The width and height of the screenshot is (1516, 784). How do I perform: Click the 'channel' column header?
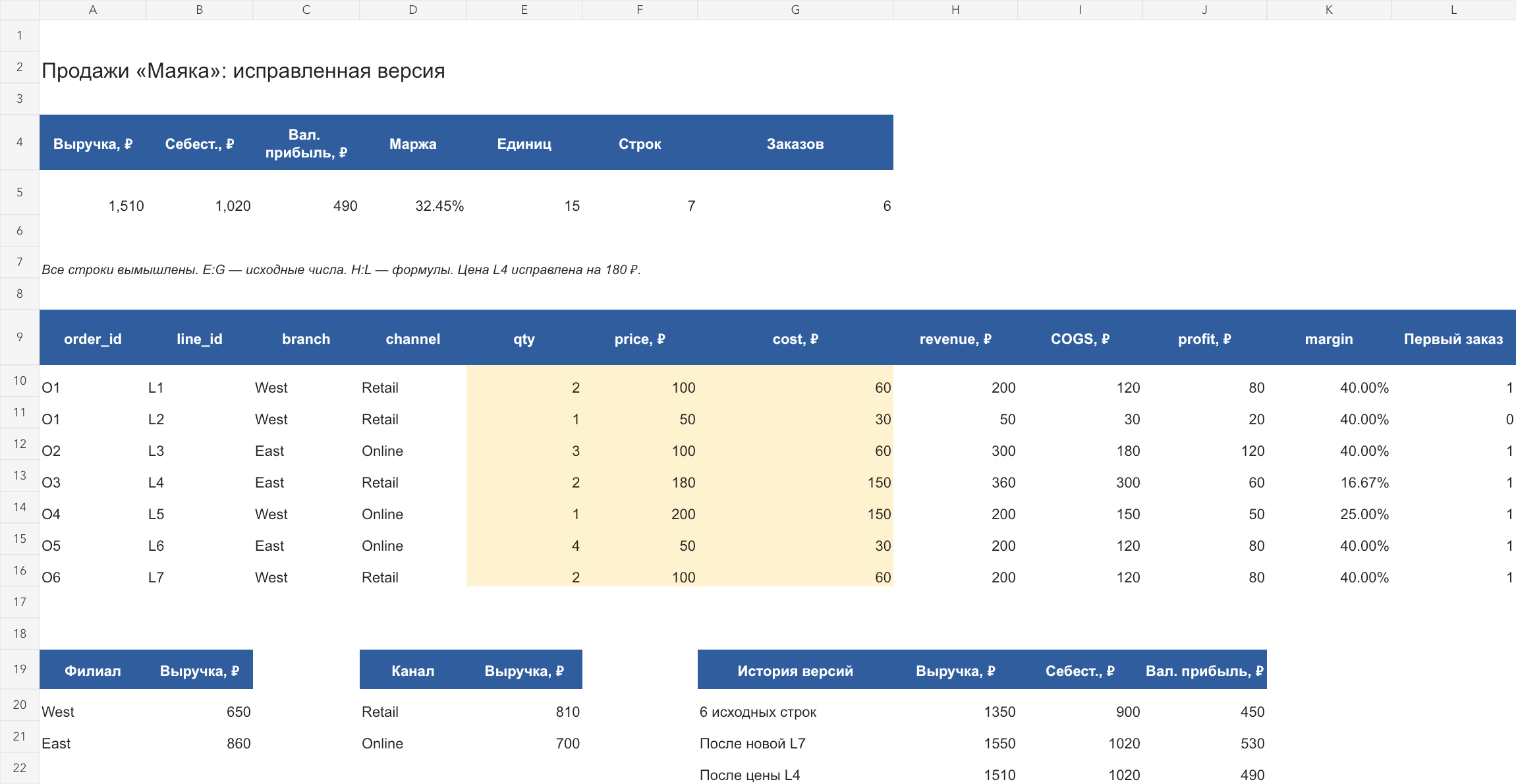(x=413, y=339)
